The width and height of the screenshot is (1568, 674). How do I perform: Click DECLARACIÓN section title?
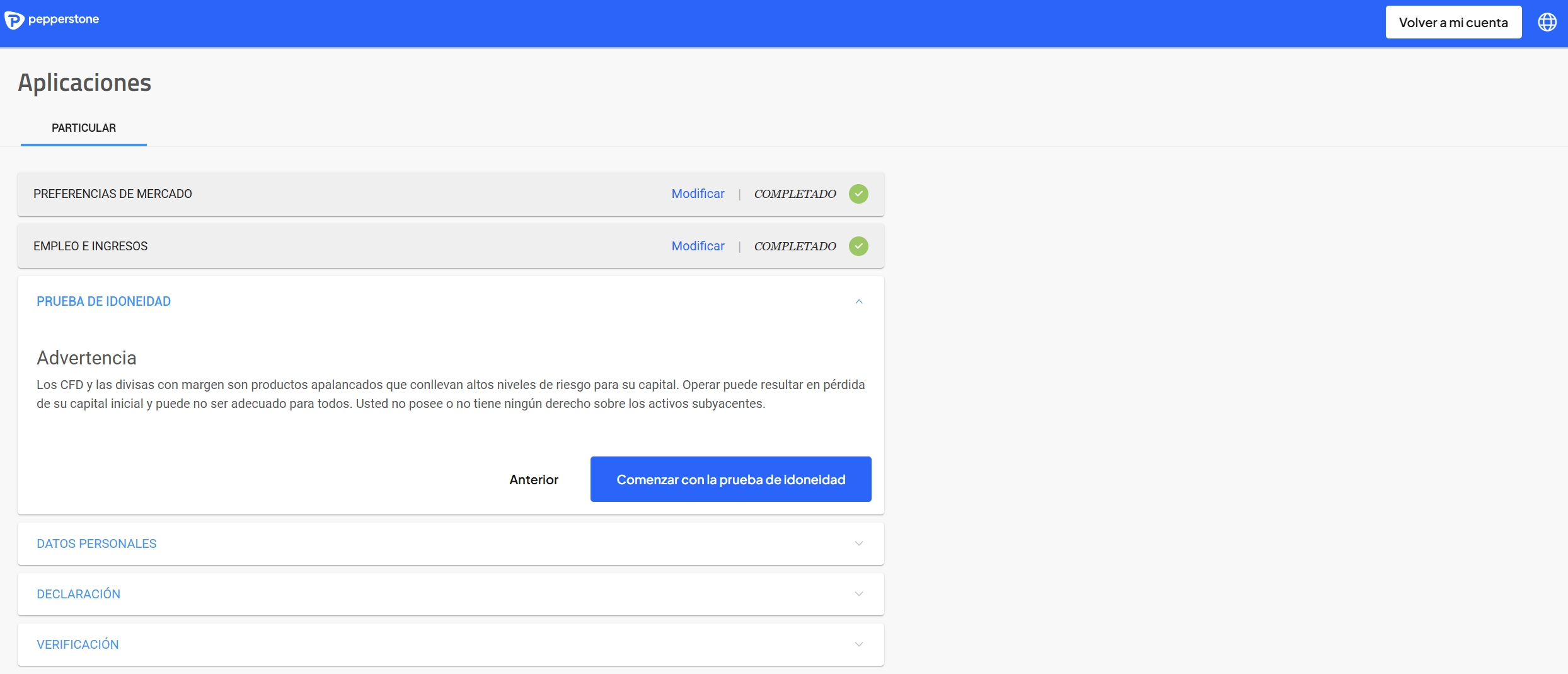(78, 594)
